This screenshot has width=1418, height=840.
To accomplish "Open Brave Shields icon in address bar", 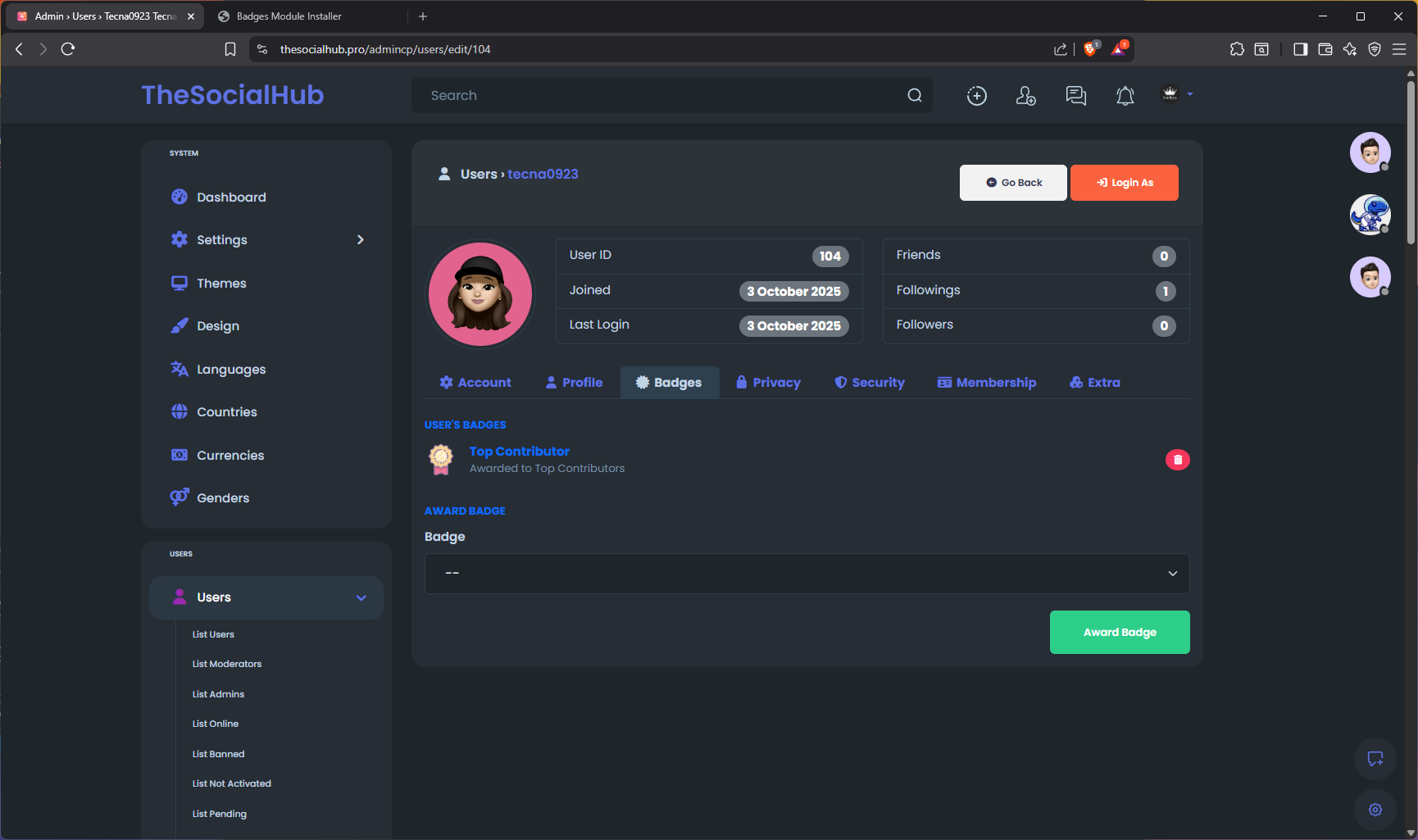I will coord(1090,49).
